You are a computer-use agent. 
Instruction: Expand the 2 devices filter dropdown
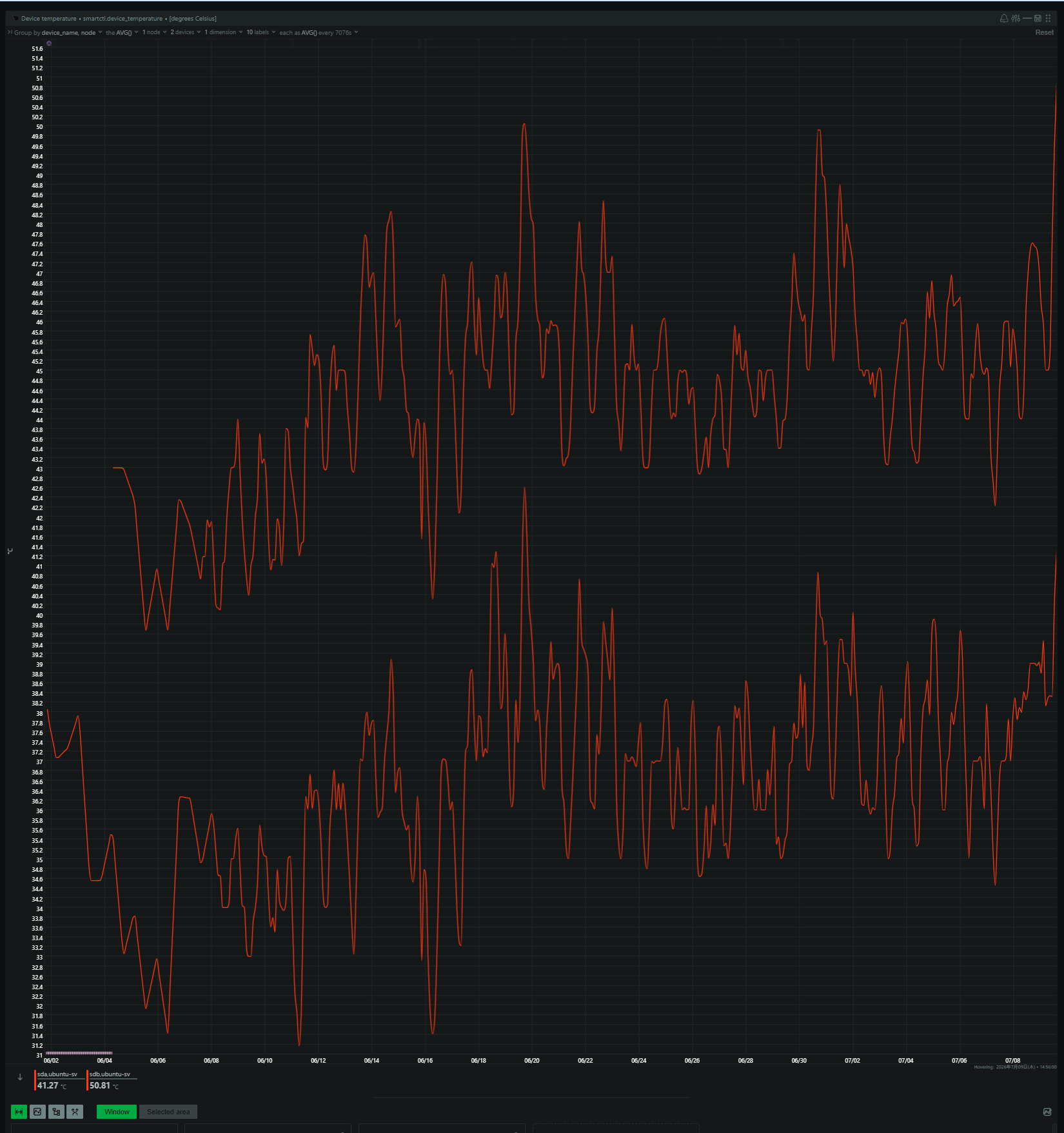click(x=186, y=32)
